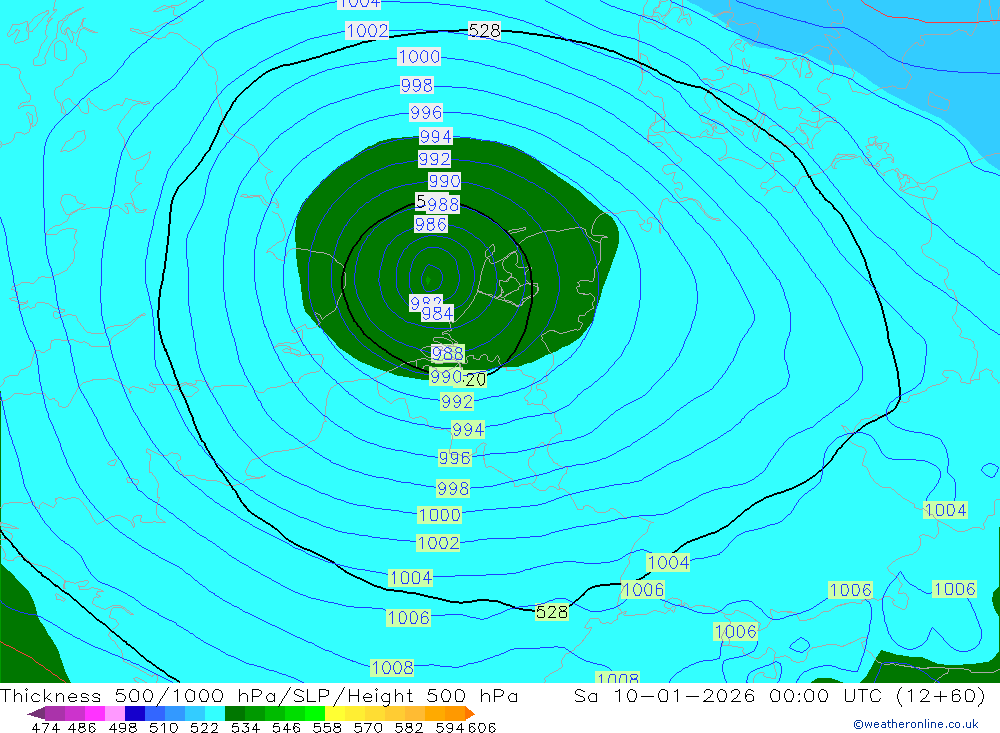
Task: Click the 1008 label below the 1006 label
Action: (392, 668)
